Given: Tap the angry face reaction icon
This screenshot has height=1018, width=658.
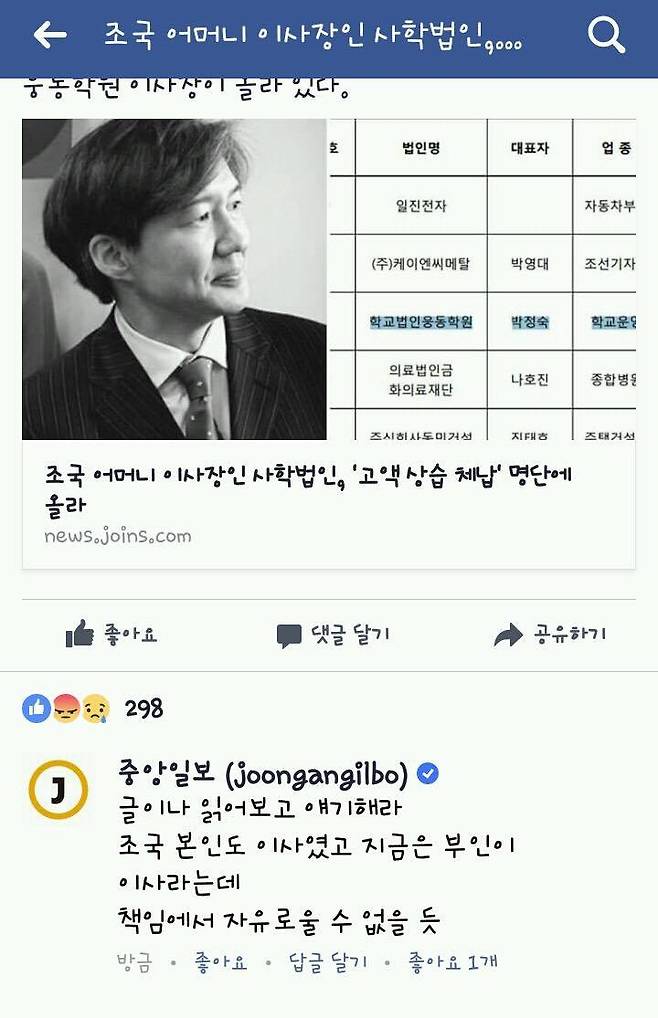Looking at the screenshot, I should pos(66,708).
